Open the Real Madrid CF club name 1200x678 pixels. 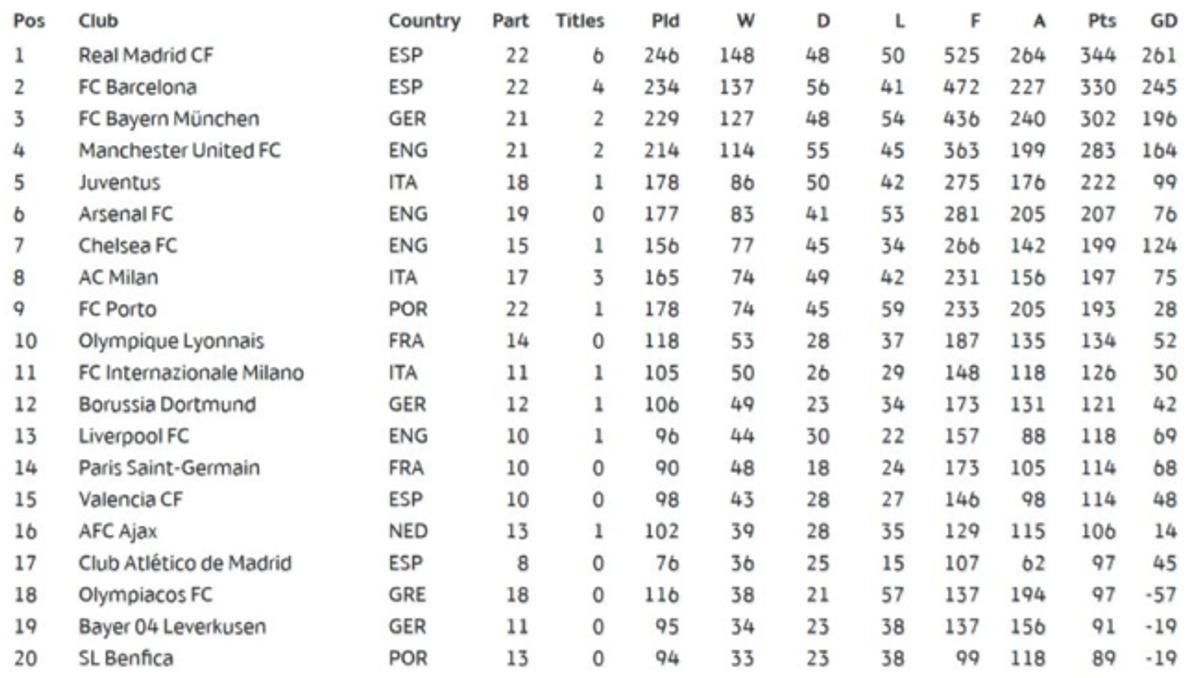pyautogui.click(x=146, y=55)
